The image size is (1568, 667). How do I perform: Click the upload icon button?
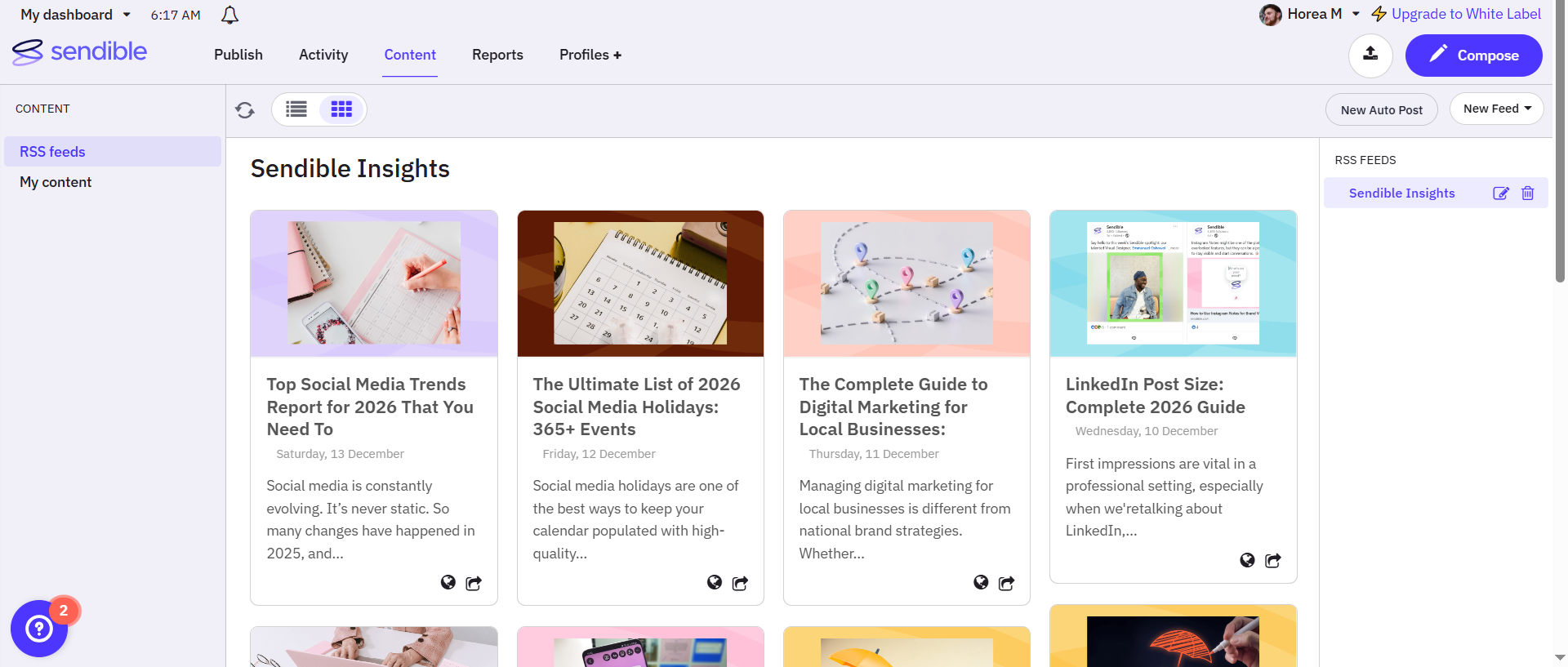[1370, 55]
